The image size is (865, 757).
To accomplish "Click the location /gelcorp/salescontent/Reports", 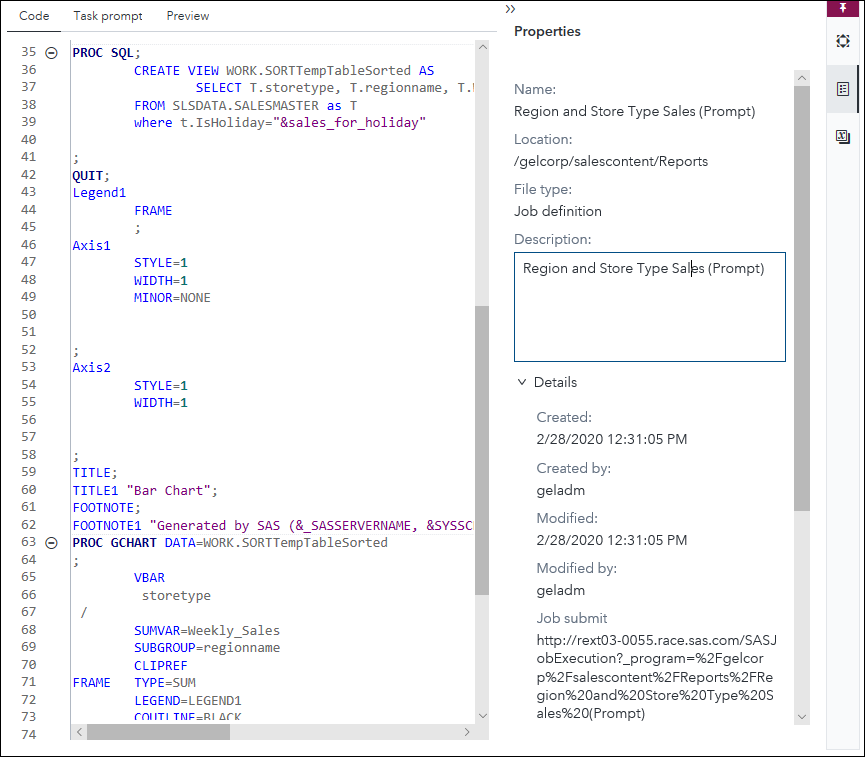I will (x=611, y=161).
